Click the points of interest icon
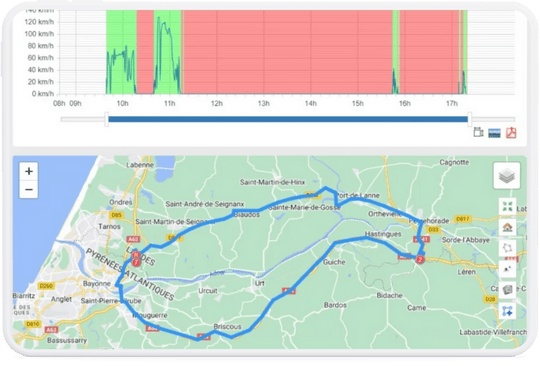Image resolution: width=540 pixels, height=366 pixels. pyautogui.click(x=507, y=269)
